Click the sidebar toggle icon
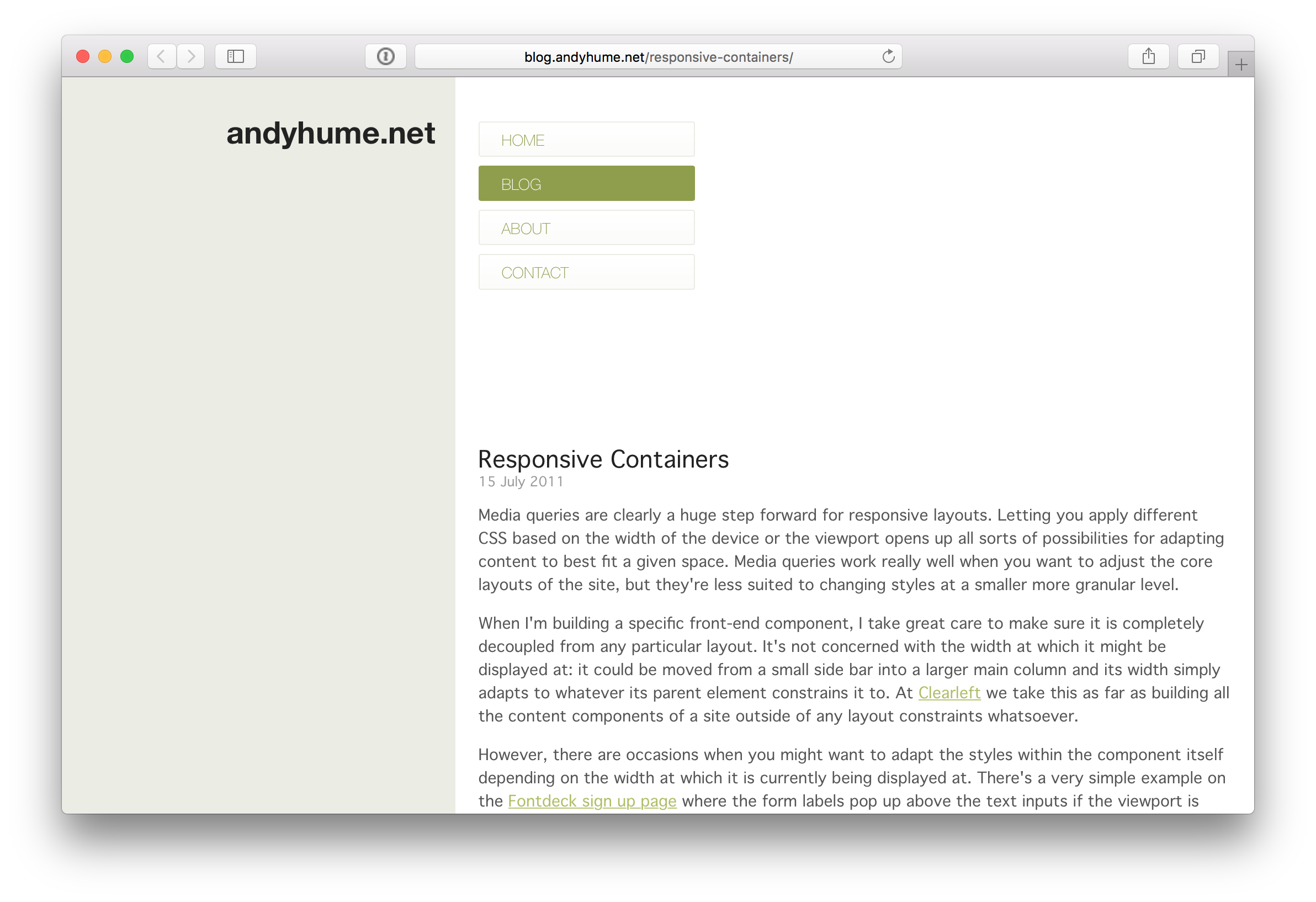Screen dimensions: 1316x902 237,56
